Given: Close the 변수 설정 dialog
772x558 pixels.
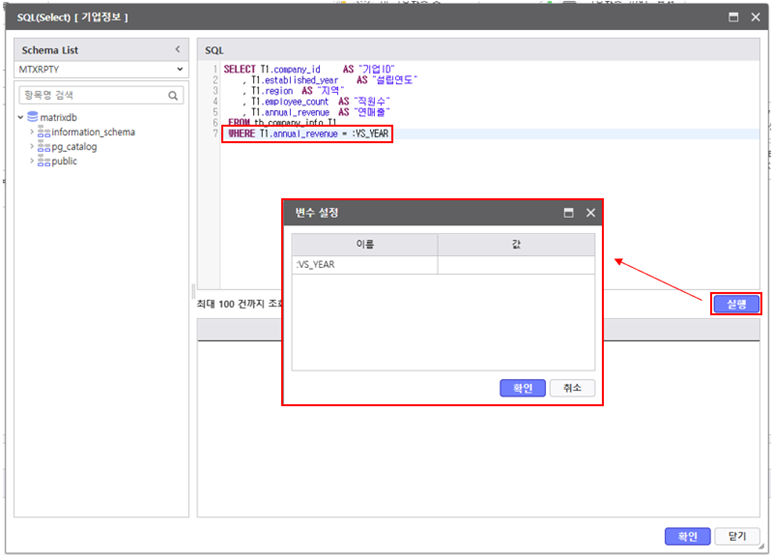Looking at the screenshot, I should [590, 213].
